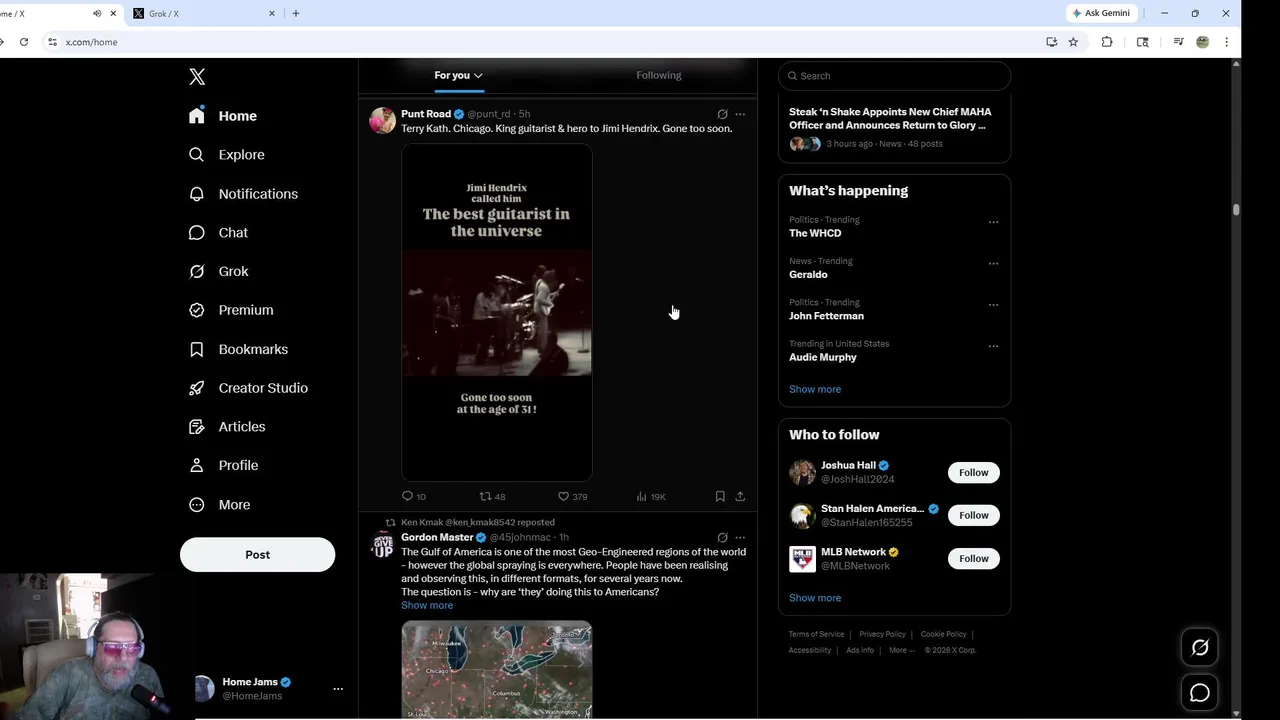
Task: Switch to the Grok / X browser tab
Action: pos(206,14)
